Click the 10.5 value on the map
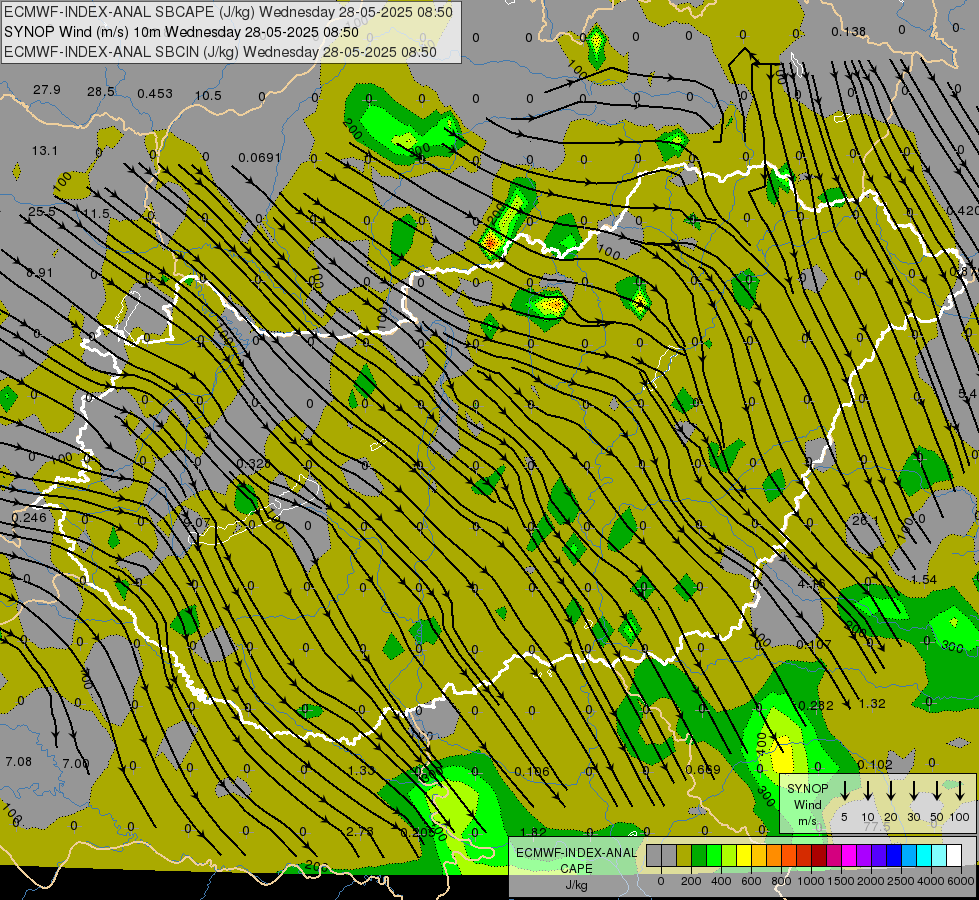 click(208, 96)
